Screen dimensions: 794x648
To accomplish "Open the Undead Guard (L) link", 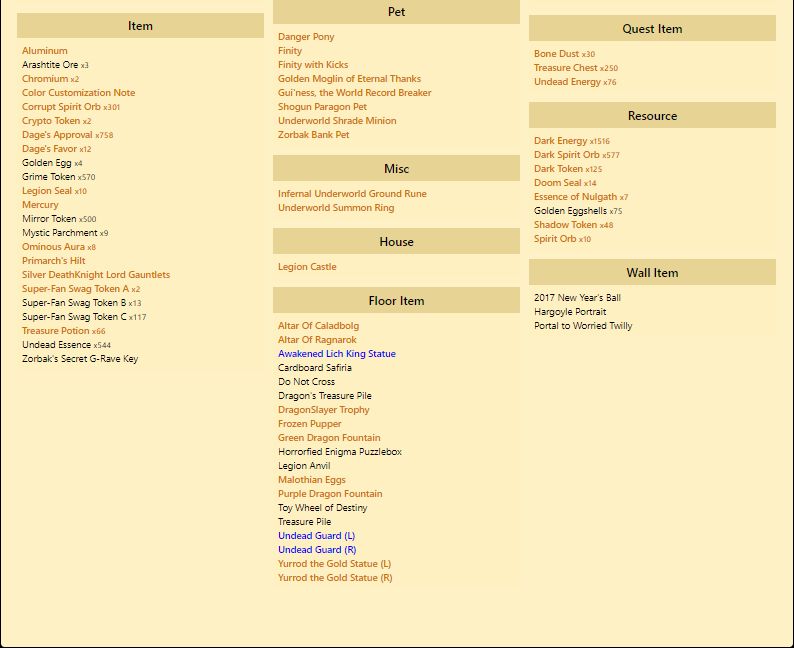I will click(316, 536).
